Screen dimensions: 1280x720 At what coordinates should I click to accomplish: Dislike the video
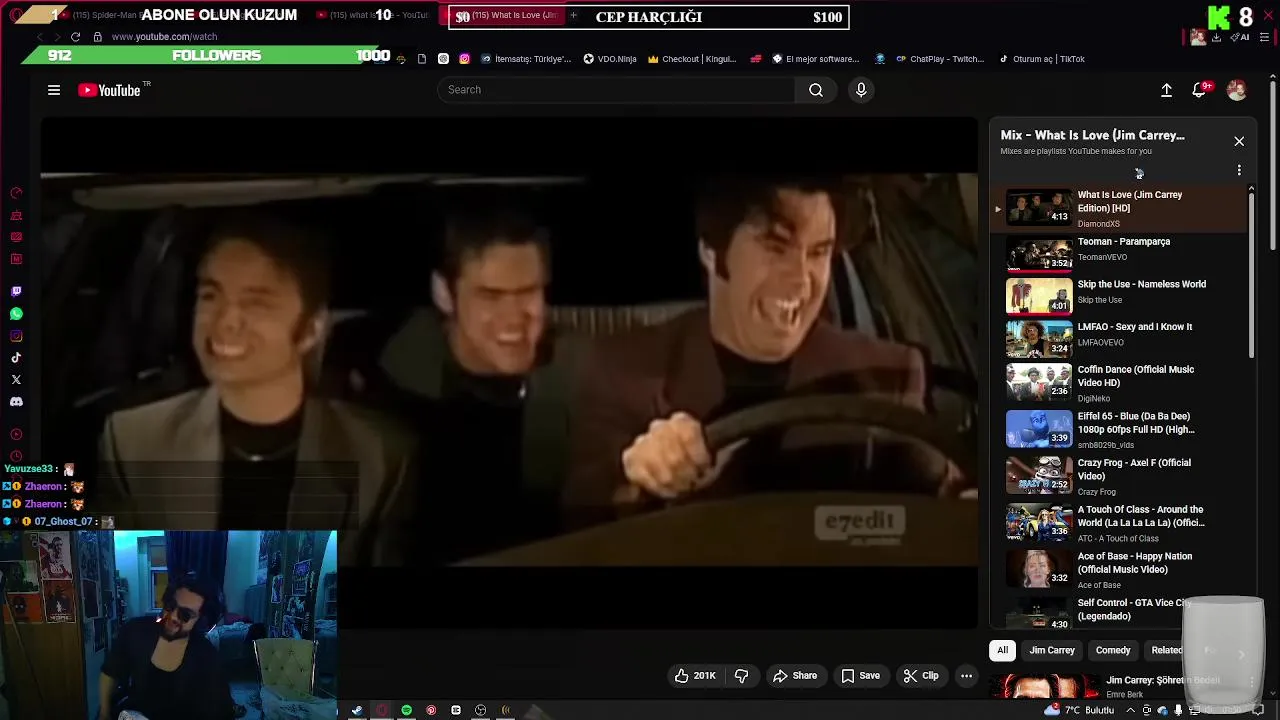[741, 676]
